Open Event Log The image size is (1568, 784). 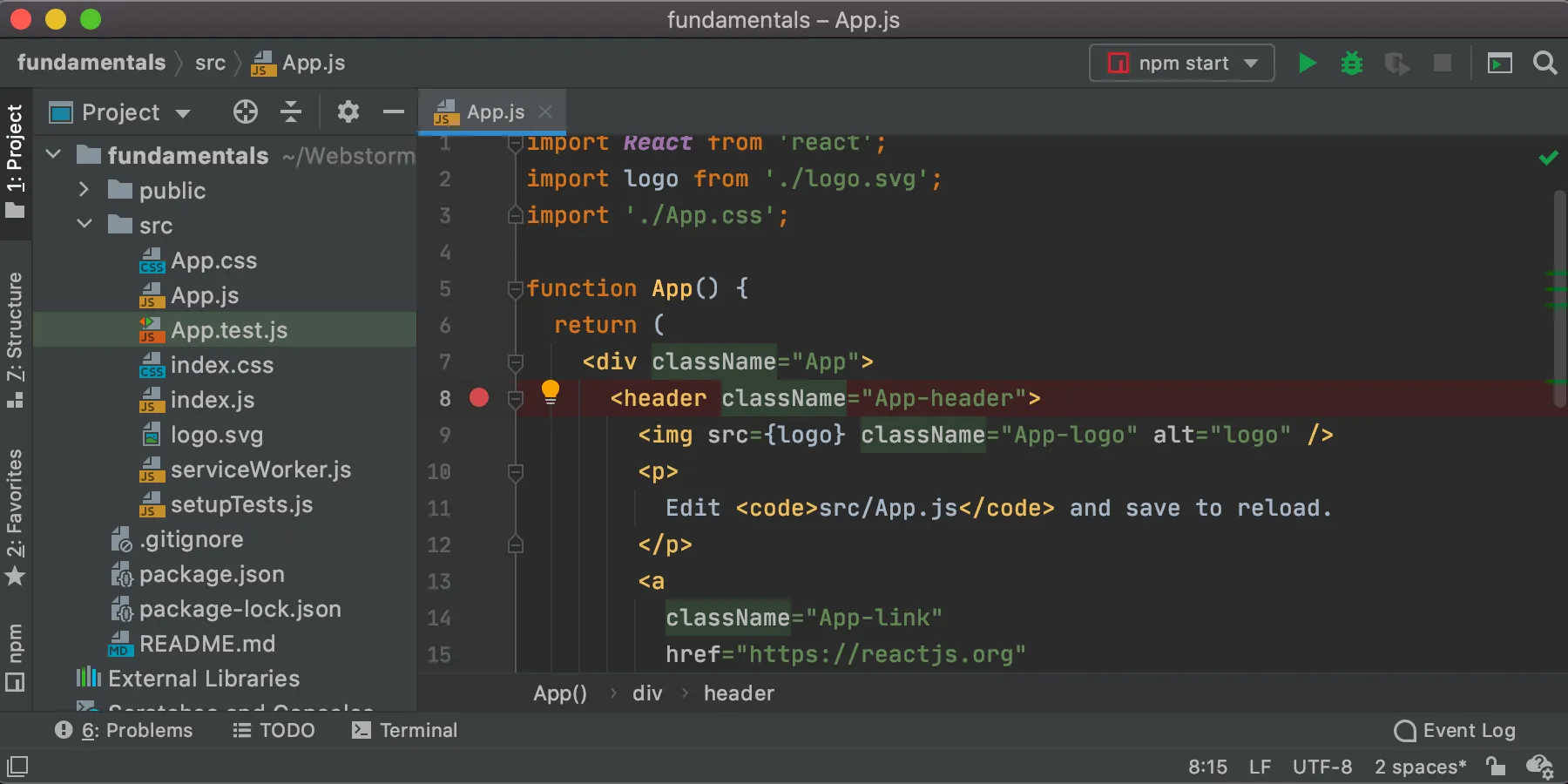1455,730
